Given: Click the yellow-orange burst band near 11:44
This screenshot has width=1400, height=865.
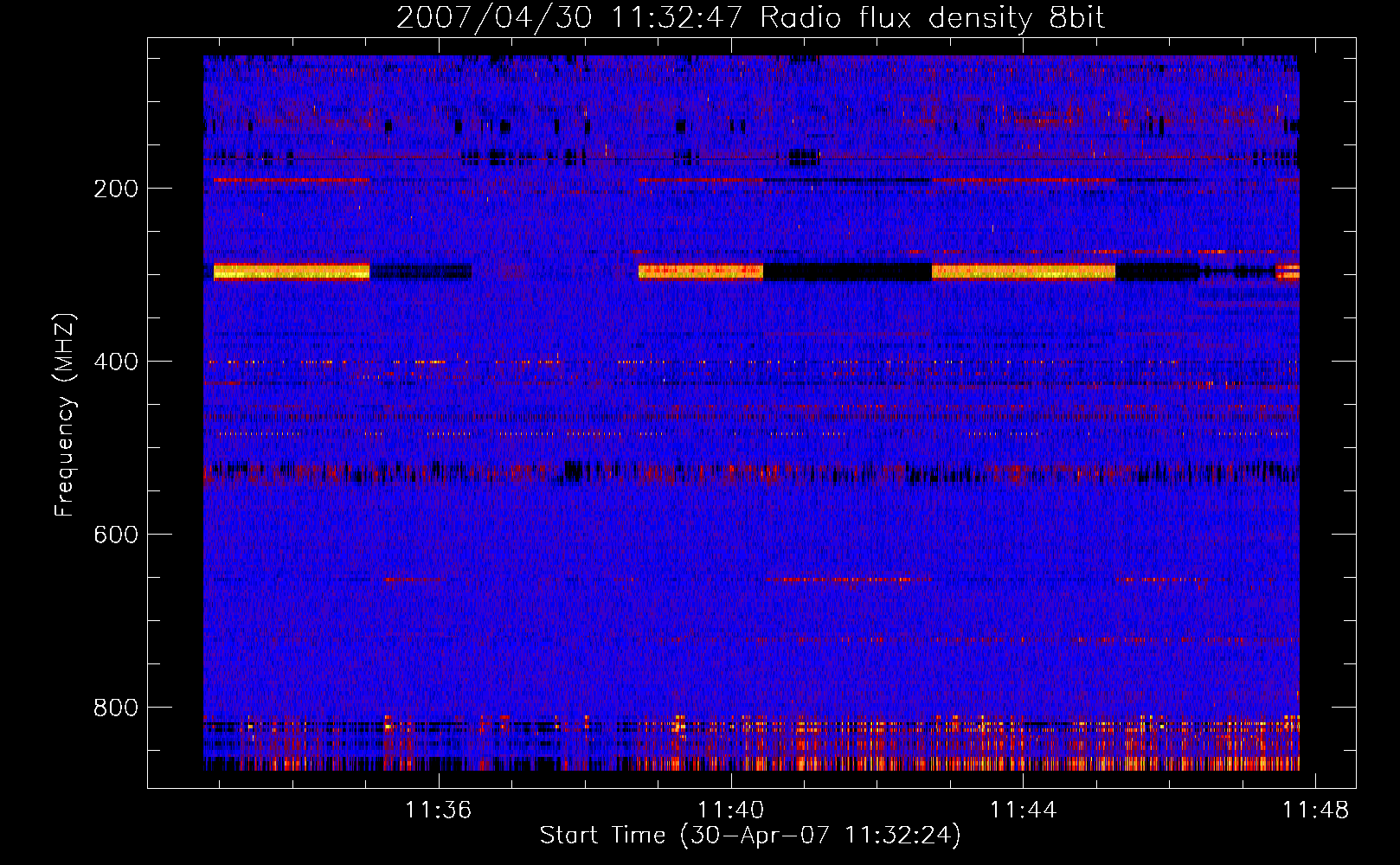Looking at the screenshot, I should point(1024,272).
